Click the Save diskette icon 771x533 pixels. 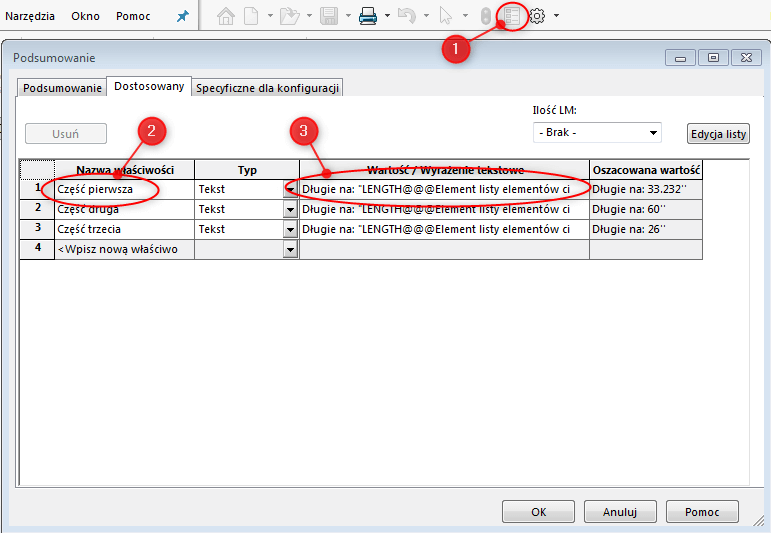328,16
